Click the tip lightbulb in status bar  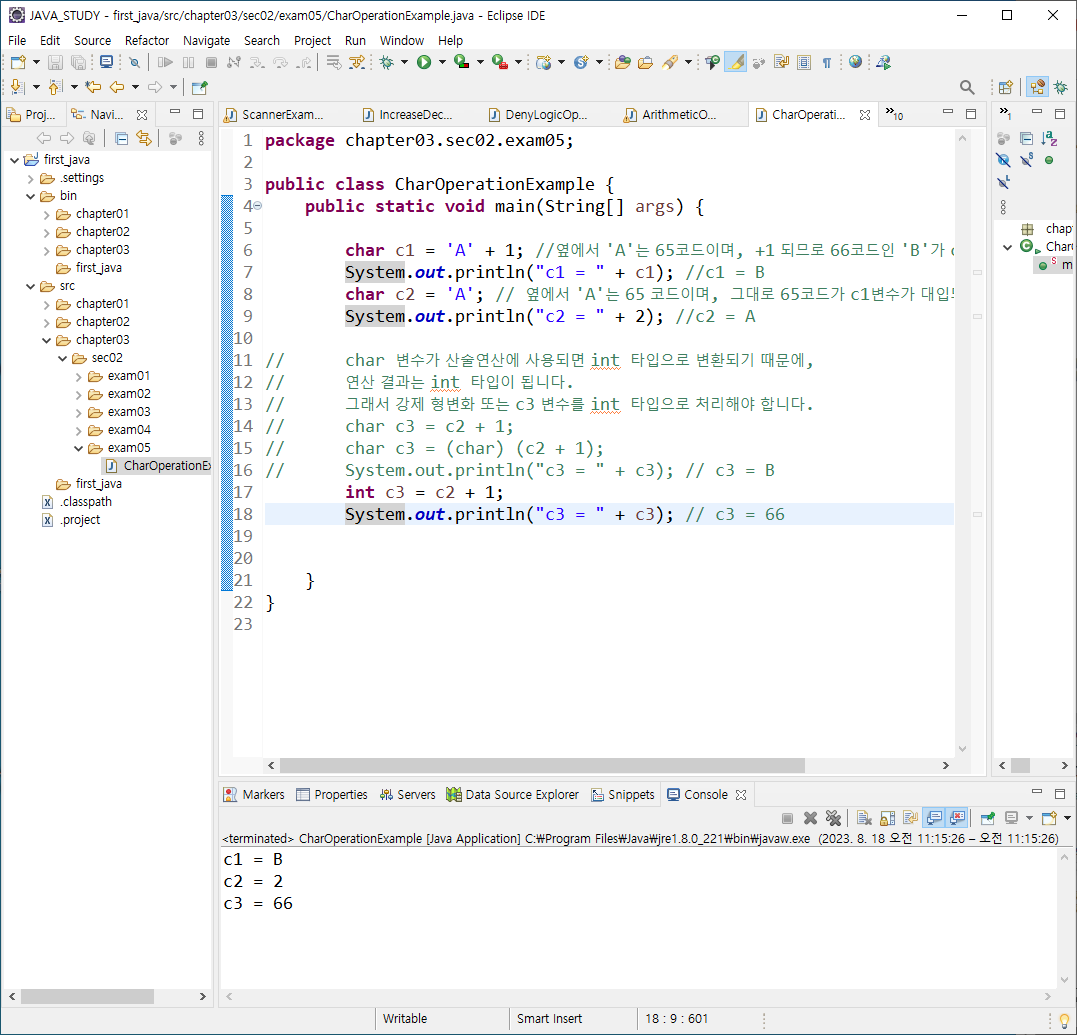click(1064, 1020)
